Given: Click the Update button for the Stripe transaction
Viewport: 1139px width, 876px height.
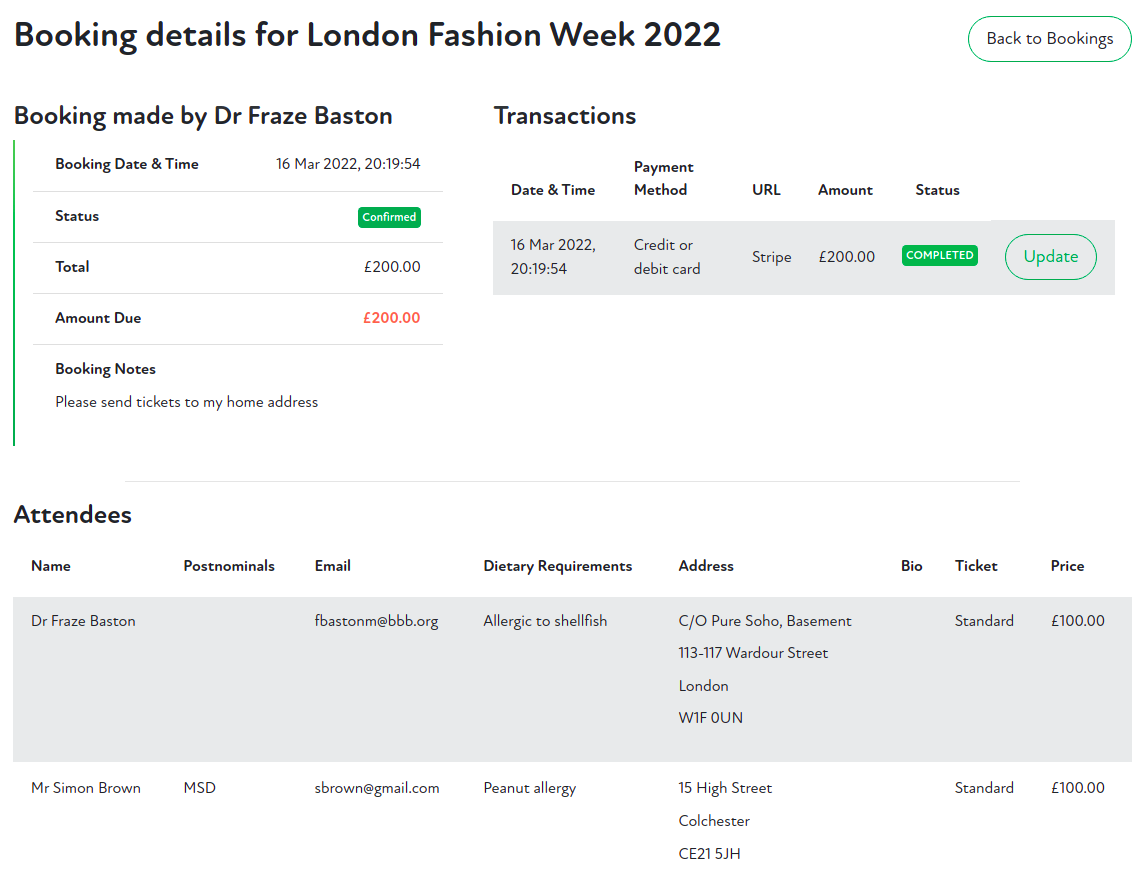Looking at the screenshot, I should click(x=1050, y=257).
